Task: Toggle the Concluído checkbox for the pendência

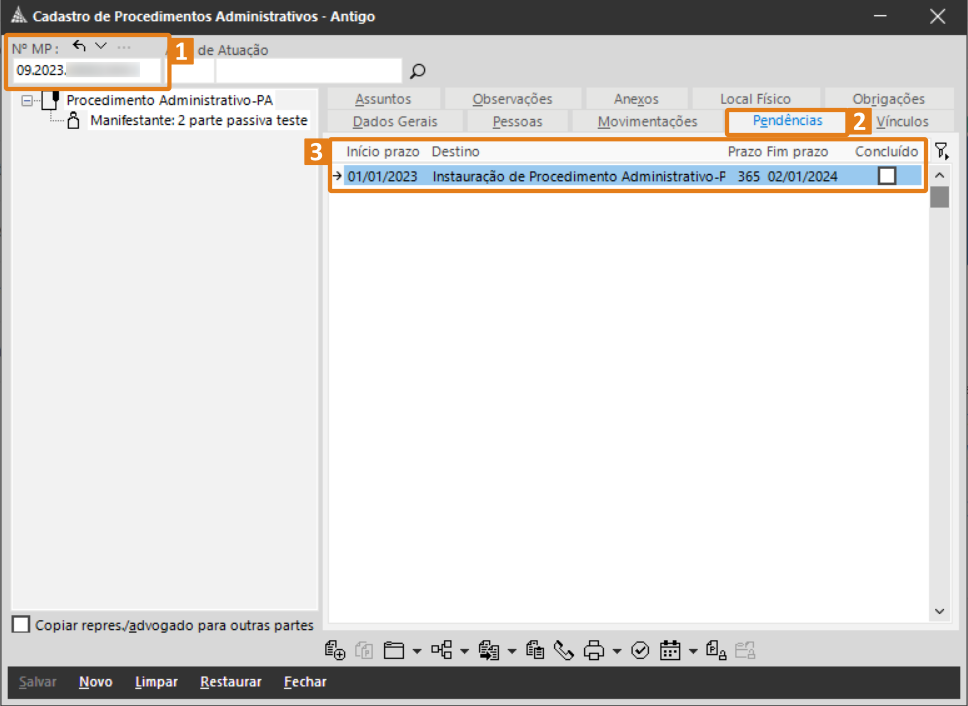Action: pyautogui.click(x=887, y=176)
